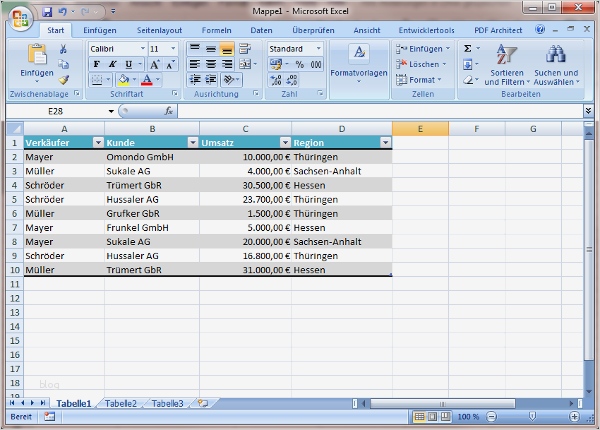The image size is (600, 430).
Task: Click the Name Box showing E28
Action: pos(55,111)
